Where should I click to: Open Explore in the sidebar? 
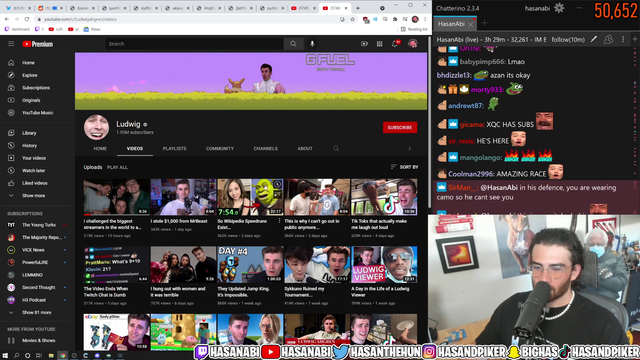(x=29, y=76)
